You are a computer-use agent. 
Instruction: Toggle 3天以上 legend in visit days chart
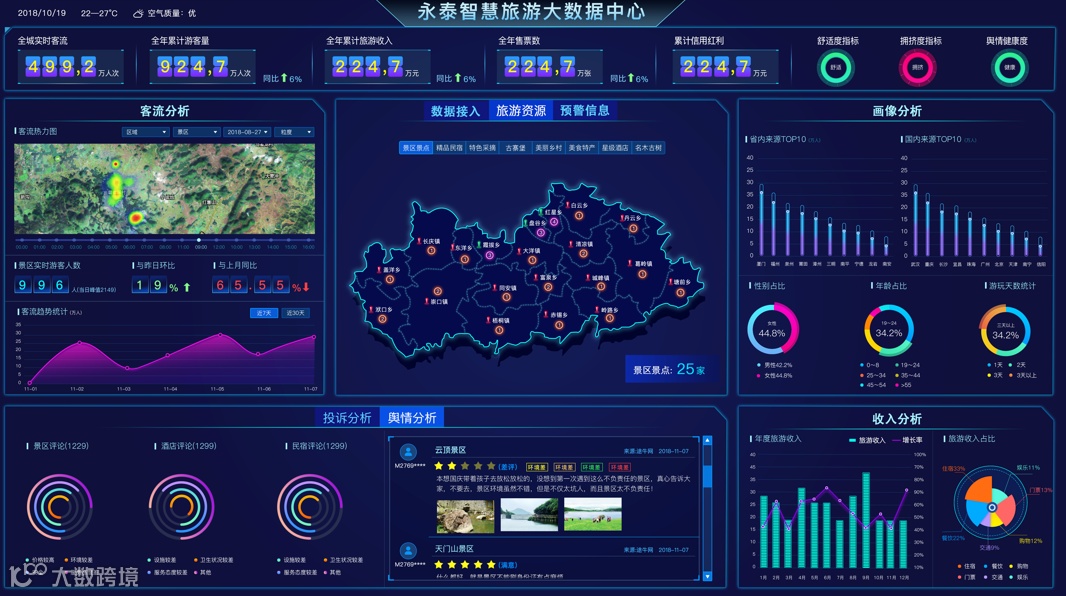[1023, 375]
